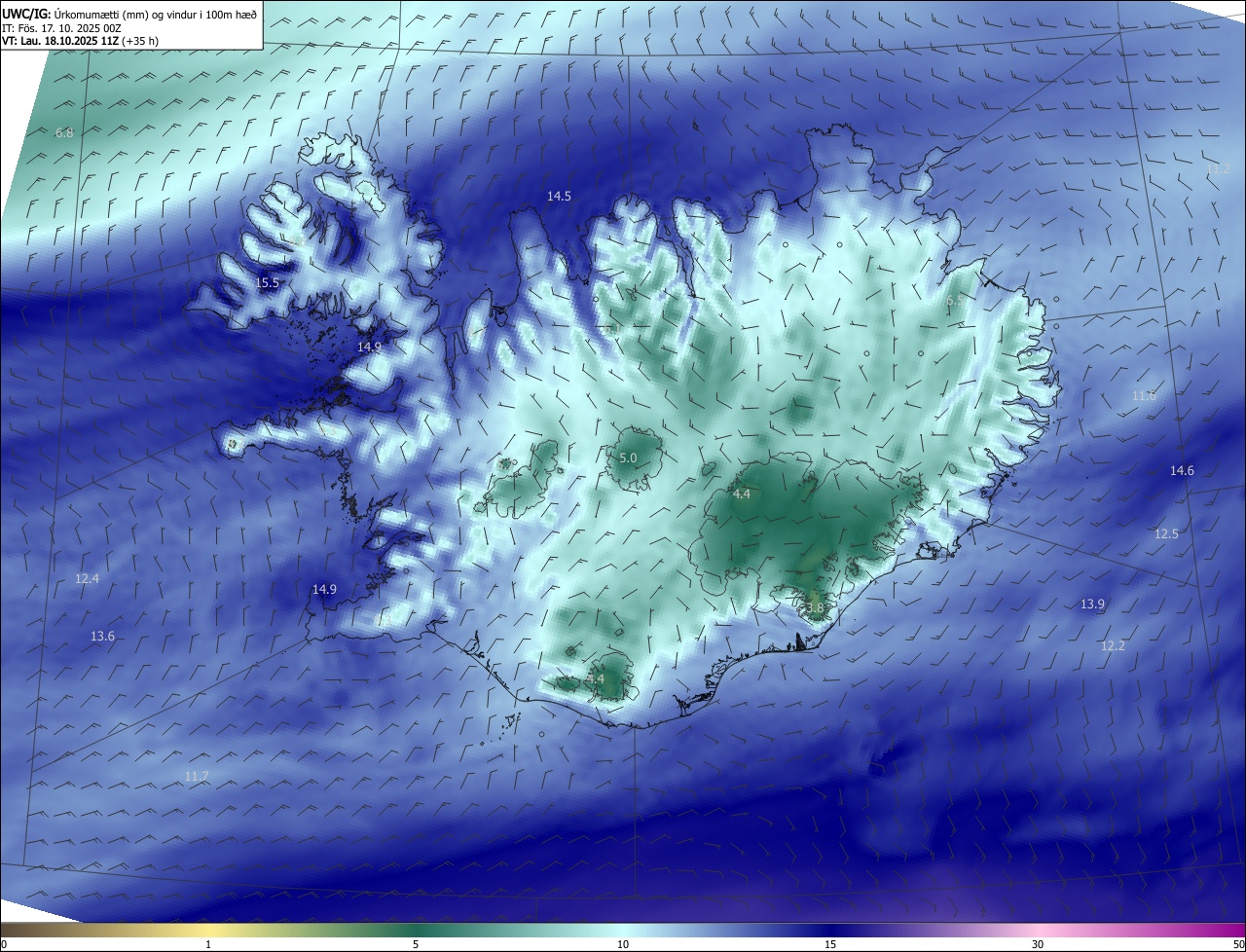Pick the 13.6 value label
This screenshot has height=952, width=1246.
[102, 636]
